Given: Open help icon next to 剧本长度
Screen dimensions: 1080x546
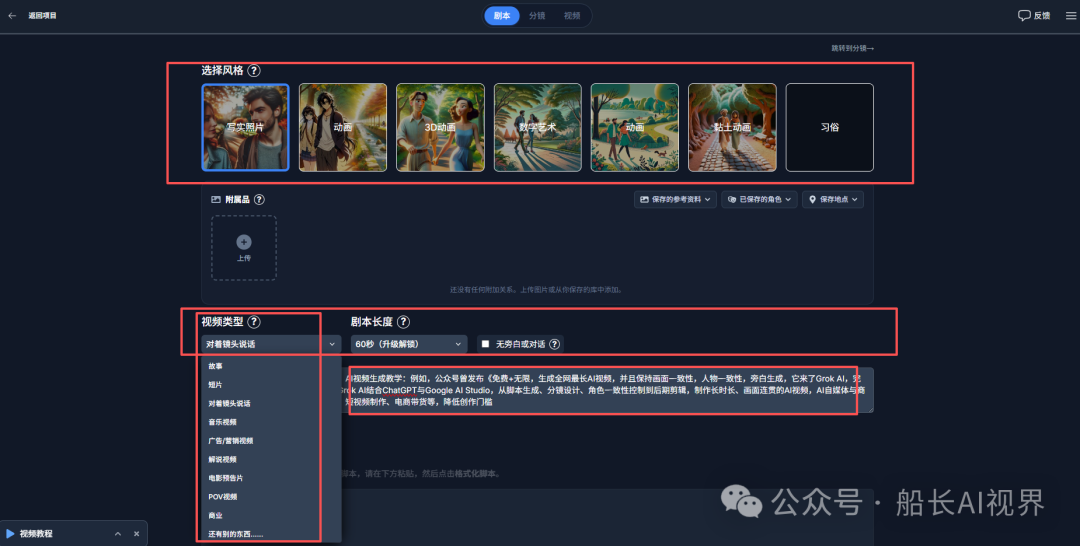Looking at the screenshot, I should click(x=403, y=322).
